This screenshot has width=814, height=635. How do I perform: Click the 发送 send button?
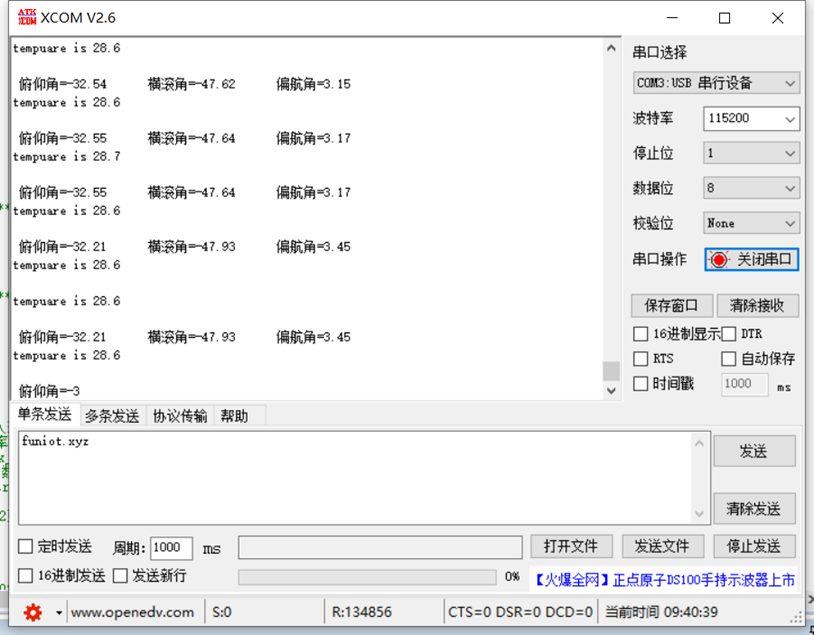[754, 451]
